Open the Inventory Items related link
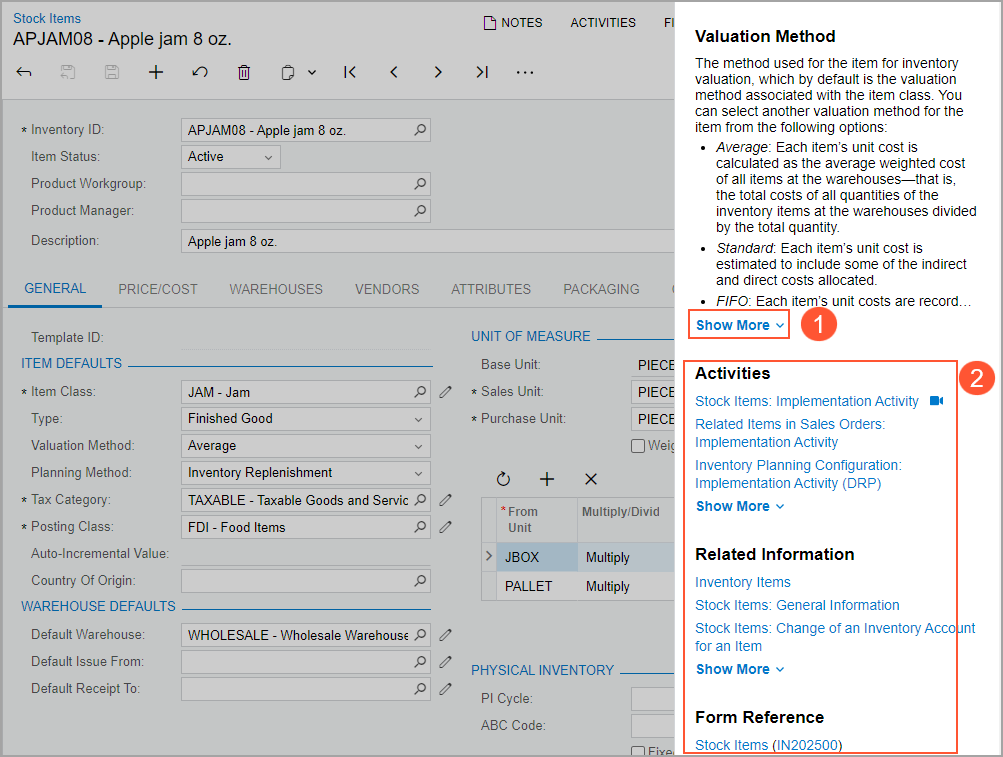1003x757 pixels. [743, 582]
